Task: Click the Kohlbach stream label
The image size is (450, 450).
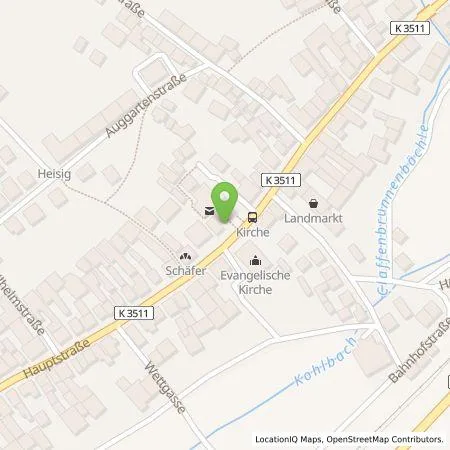Action: coord(325,361)
